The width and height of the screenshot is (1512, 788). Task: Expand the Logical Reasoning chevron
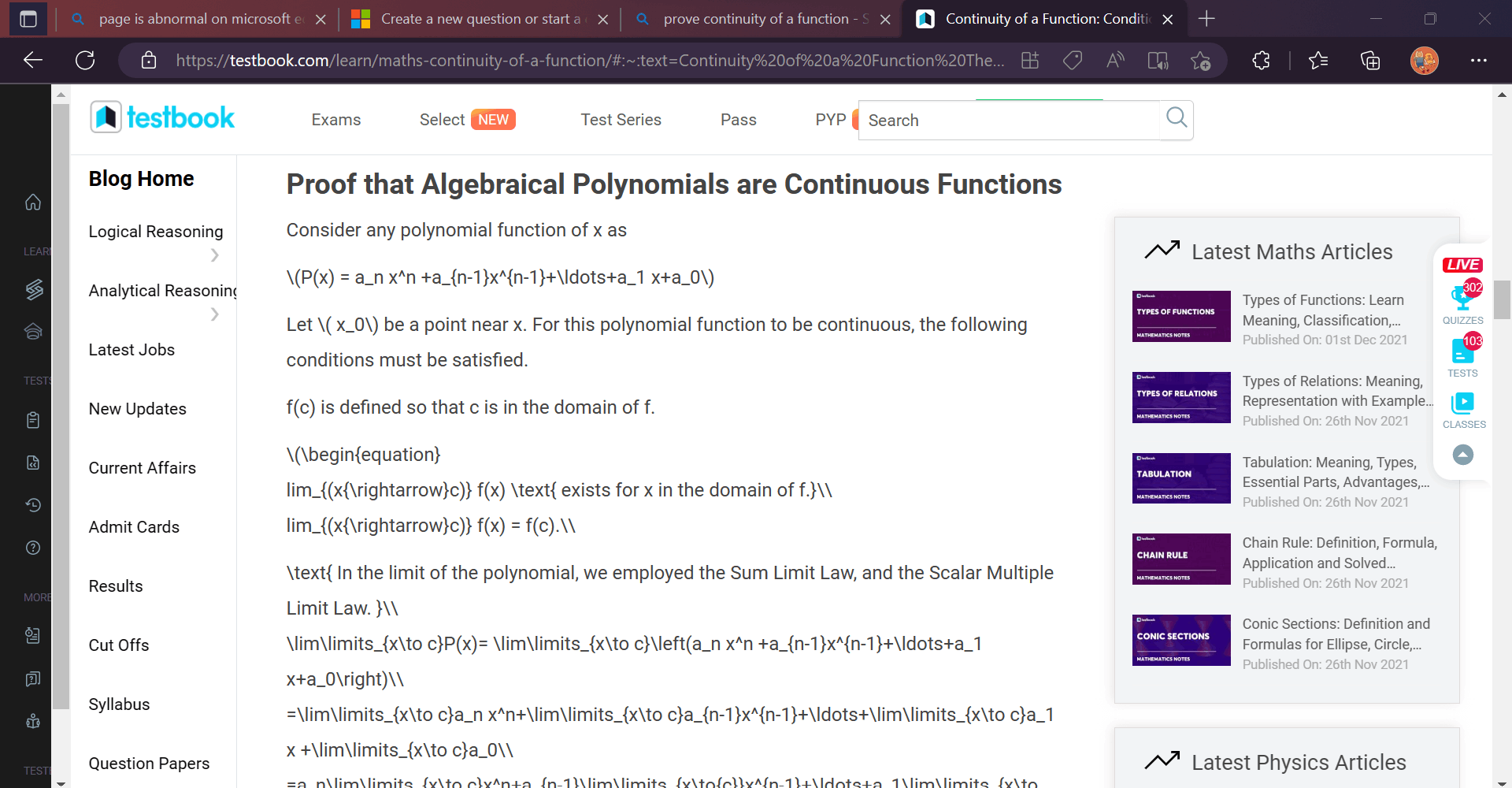[214, 255]
